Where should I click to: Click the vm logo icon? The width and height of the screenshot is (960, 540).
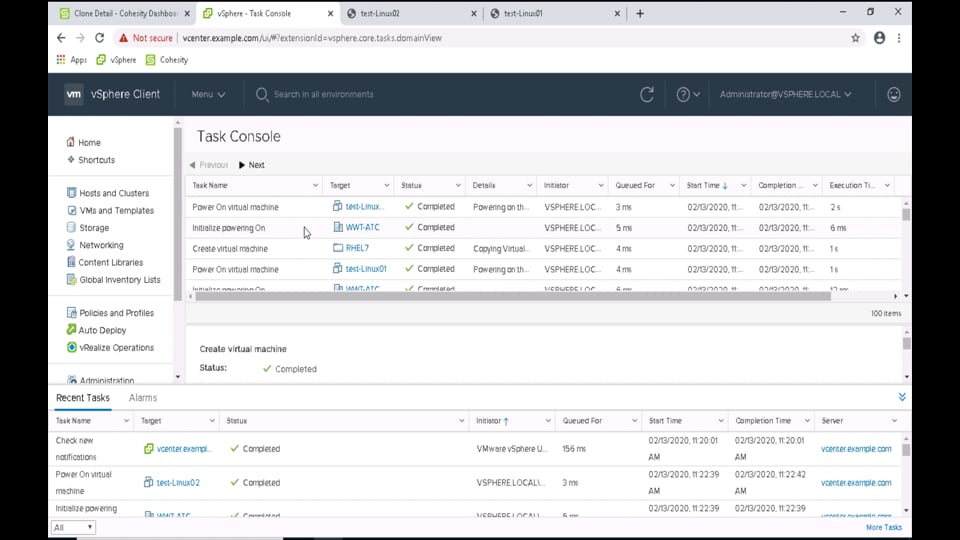click(73, 94)
